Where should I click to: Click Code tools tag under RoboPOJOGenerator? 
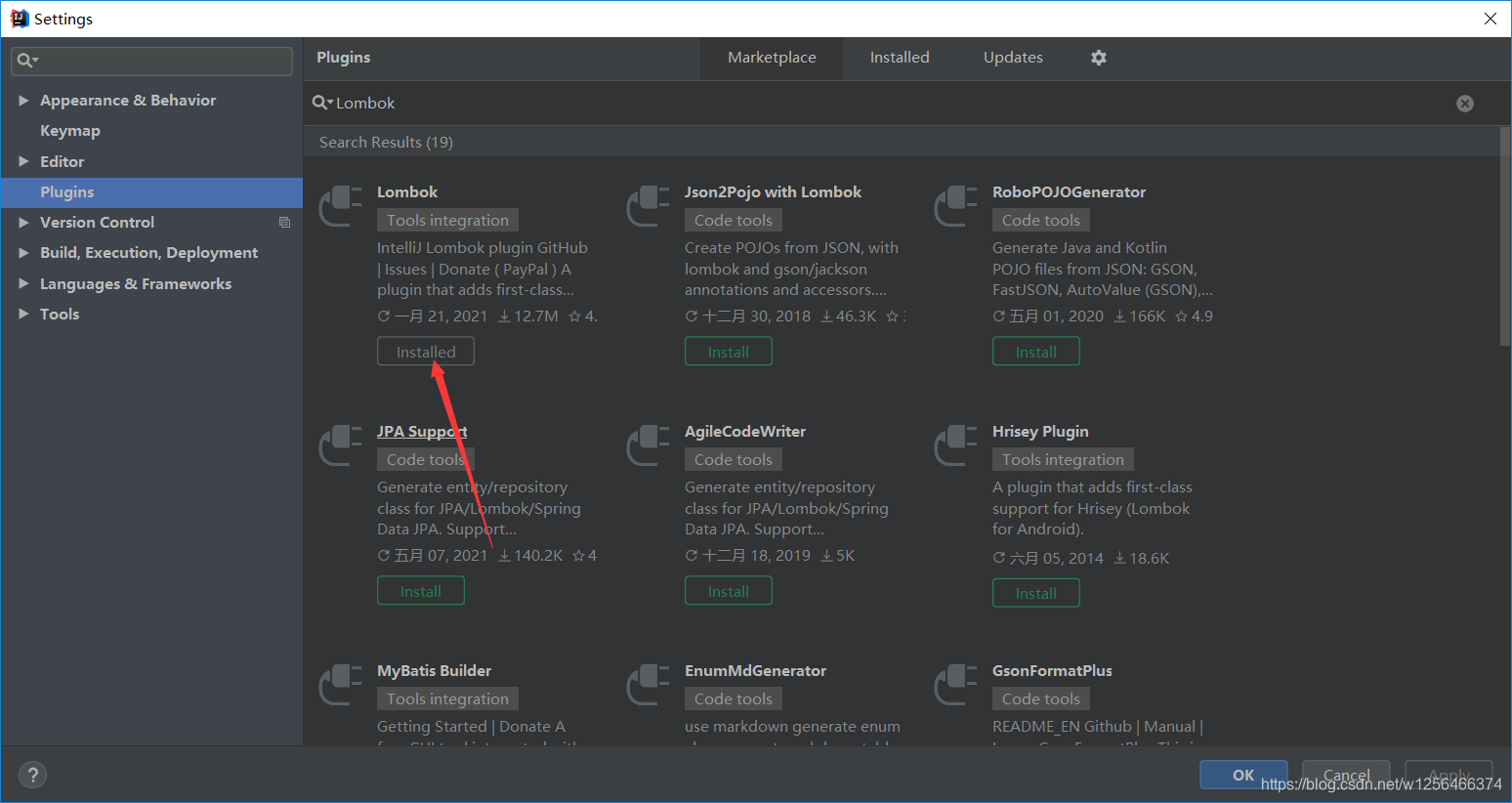(x=1041, y=221)
